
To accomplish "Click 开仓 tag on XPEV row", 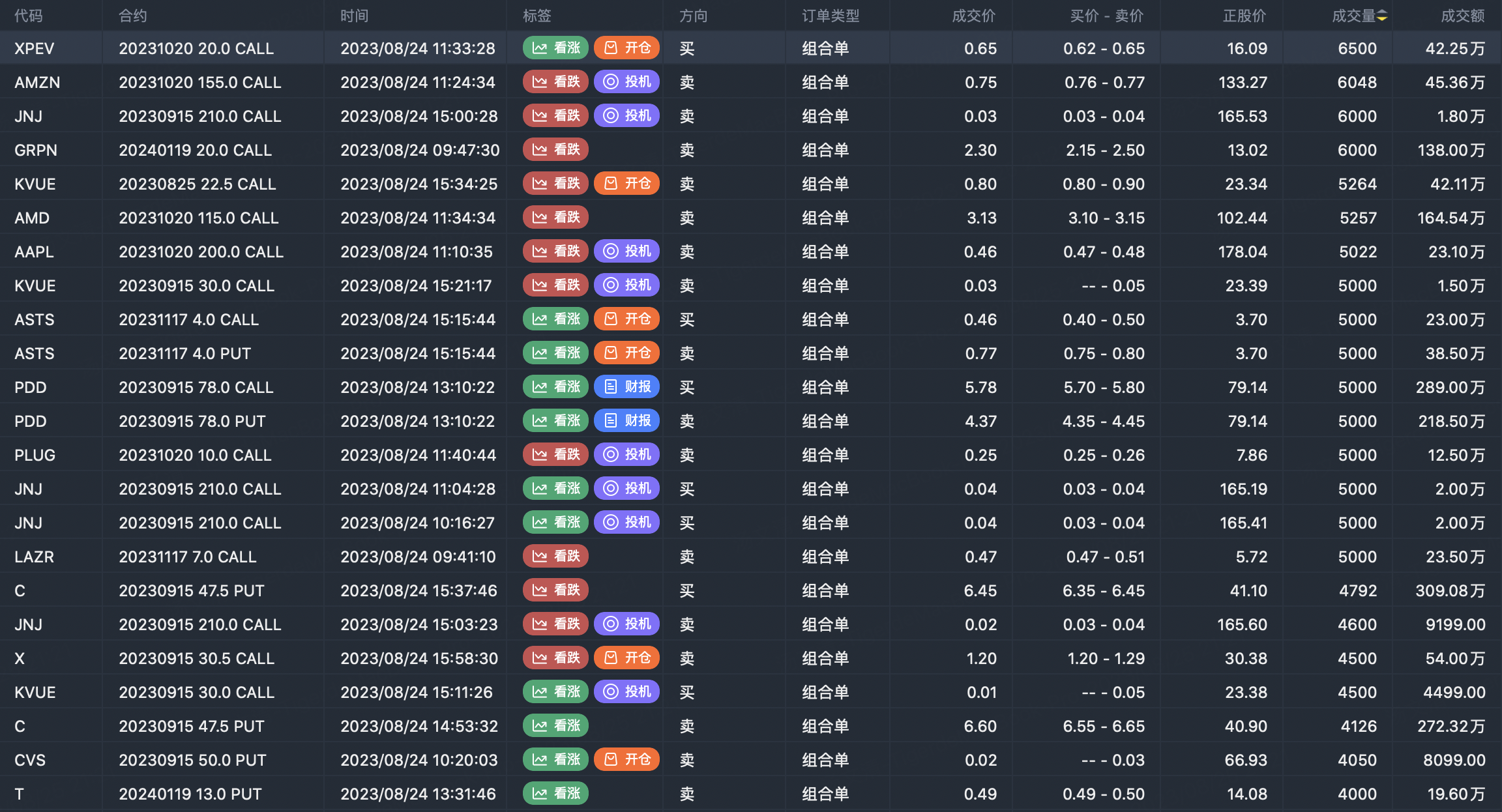I will pos(627,48).
